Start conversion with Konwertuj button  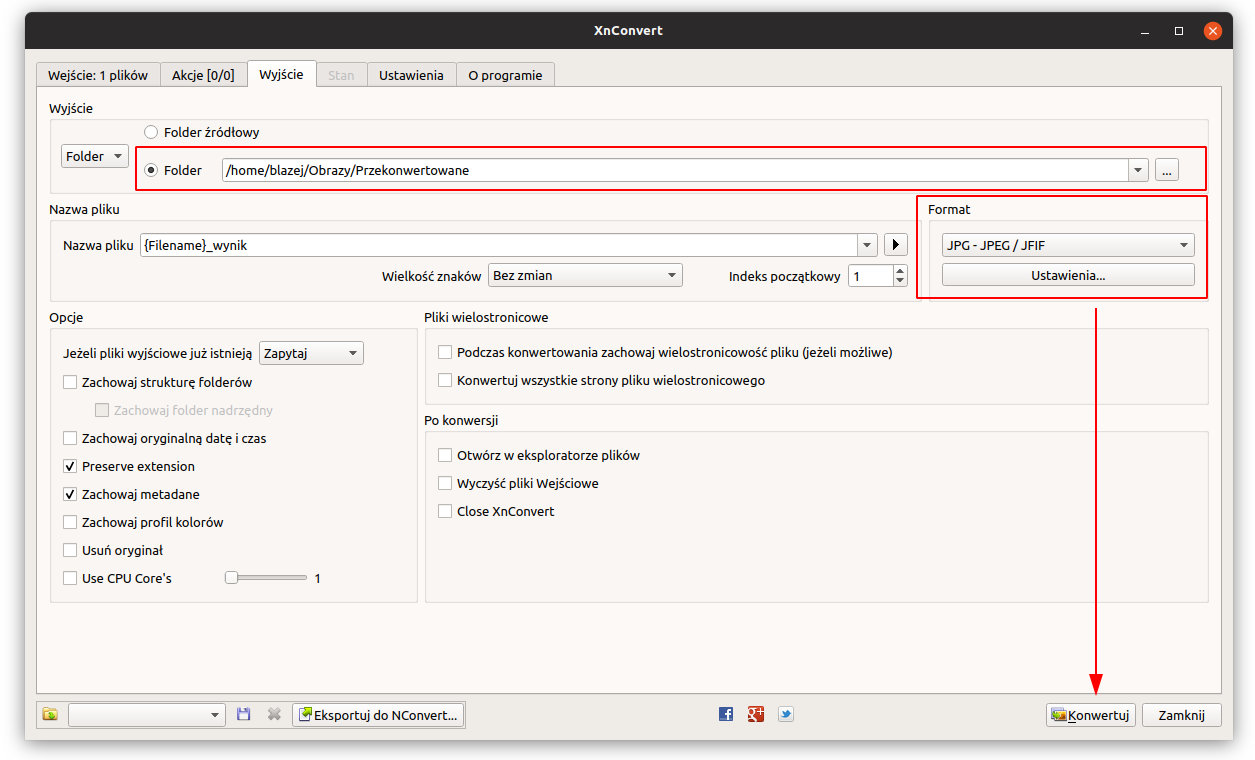tap(1090, 715)
